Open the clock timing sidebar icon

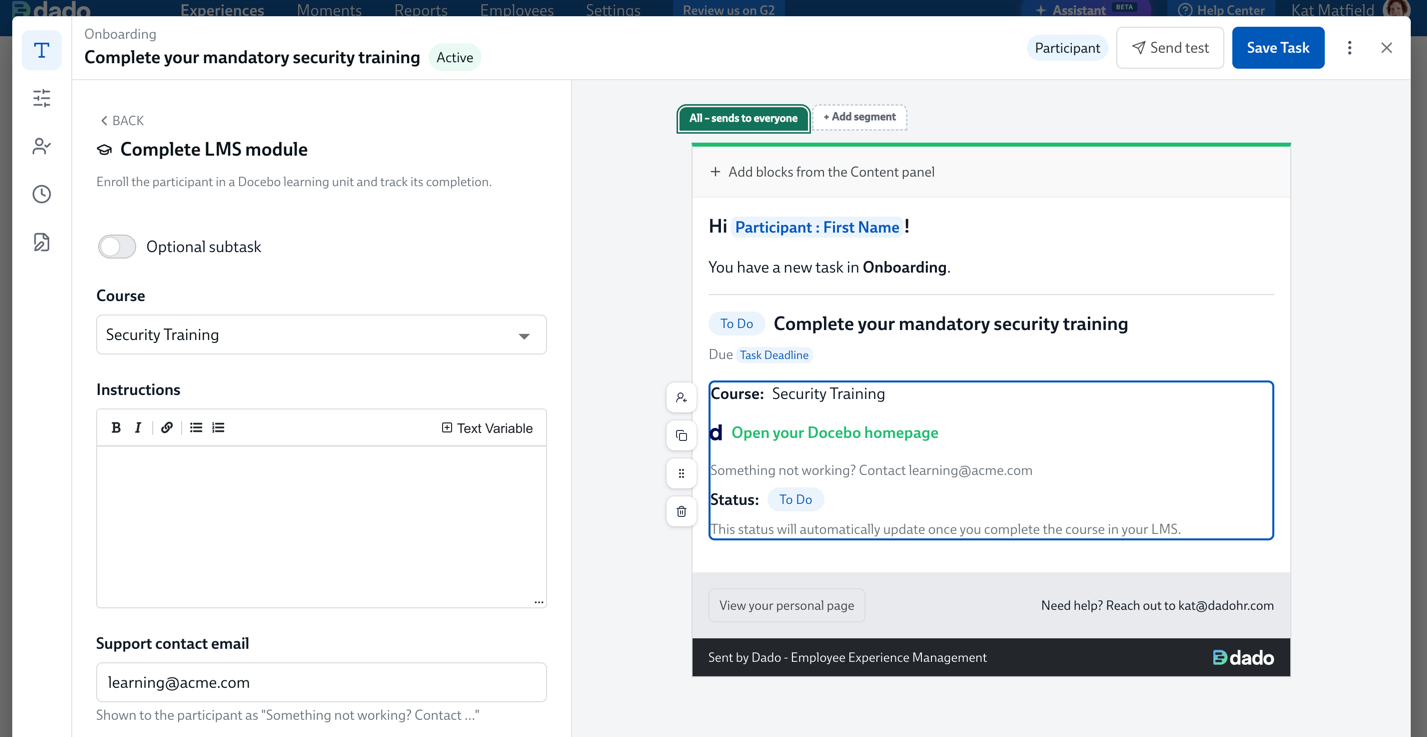[x=42, y=194]
